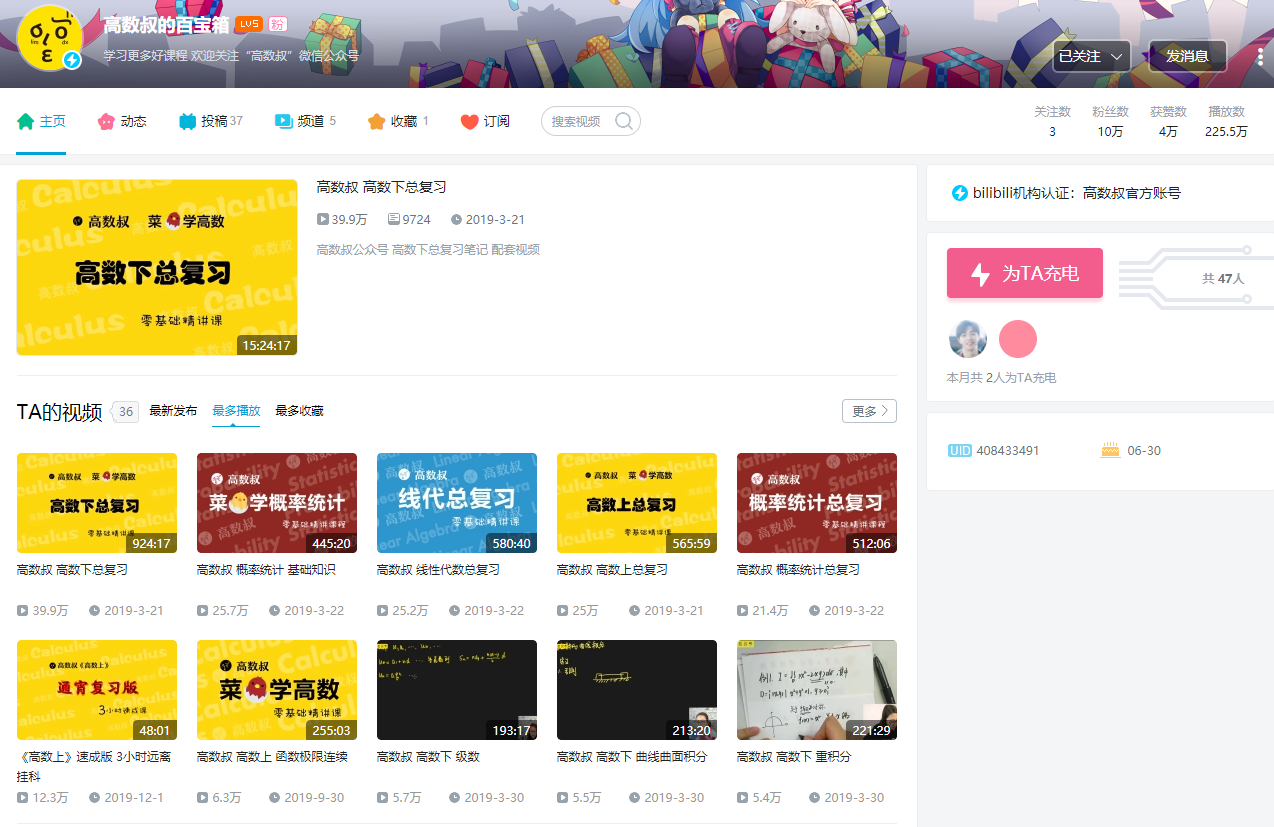The image size is (1274, 827).
Task: Click the 共47人 charger count
Action: click(1223, 279)
